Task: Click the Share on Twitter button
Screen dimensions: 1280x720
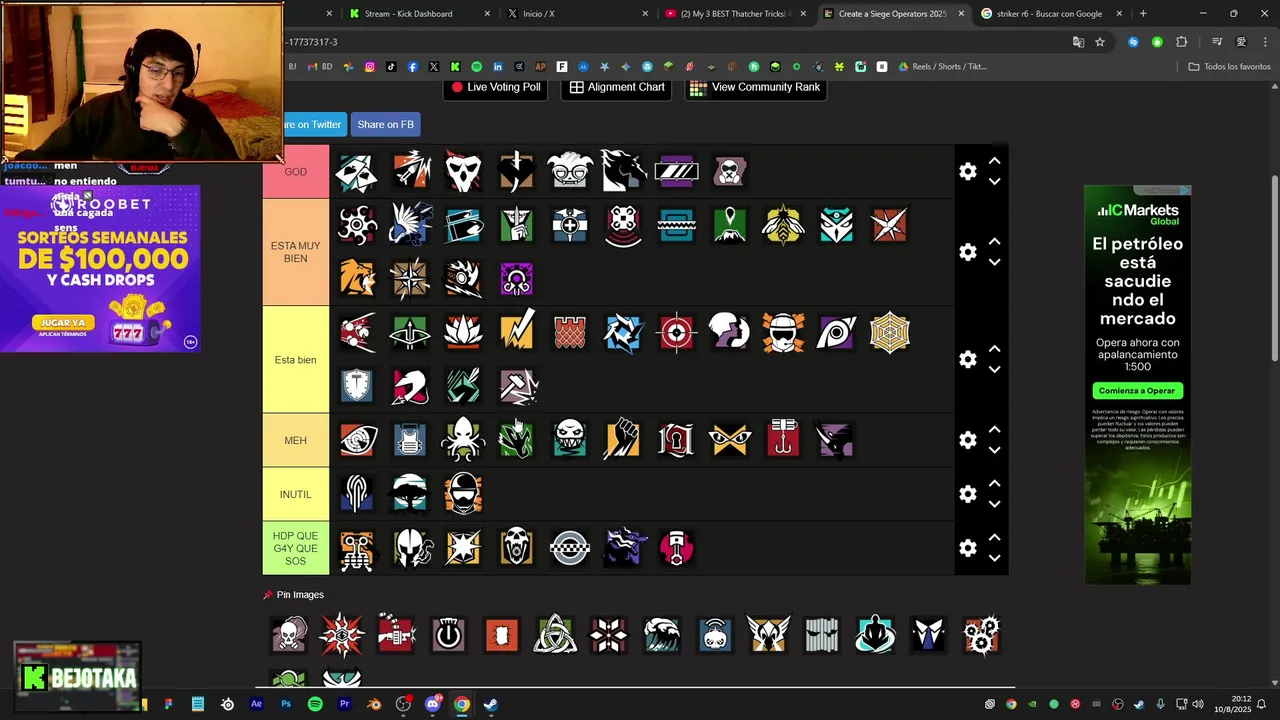Action: (314, 124)
